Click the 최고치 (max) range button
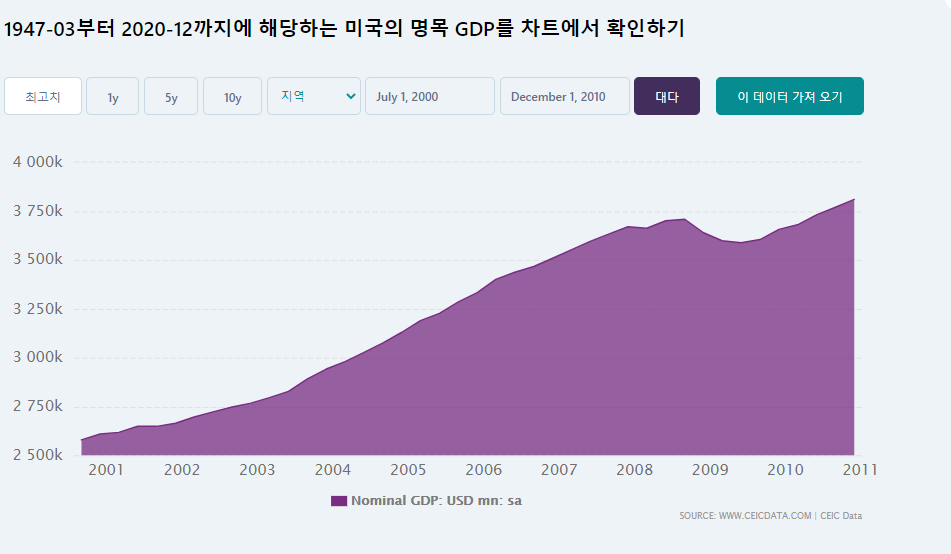Image resolution: width=951 pixels, height=554 pixels. [x=43, y=97]
